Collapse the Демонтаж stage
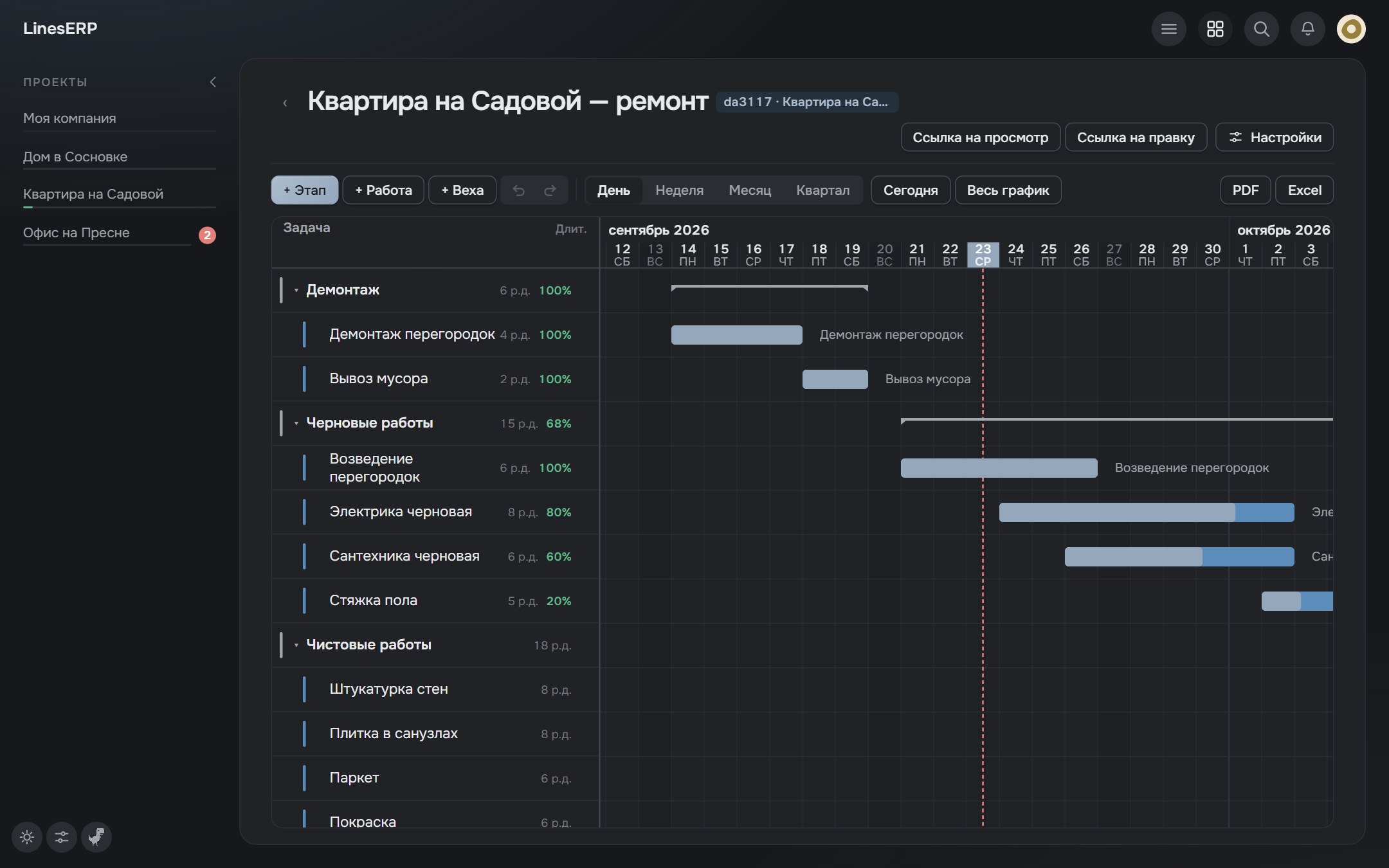This screenshot has height=868, width=1389. point(296,291)
